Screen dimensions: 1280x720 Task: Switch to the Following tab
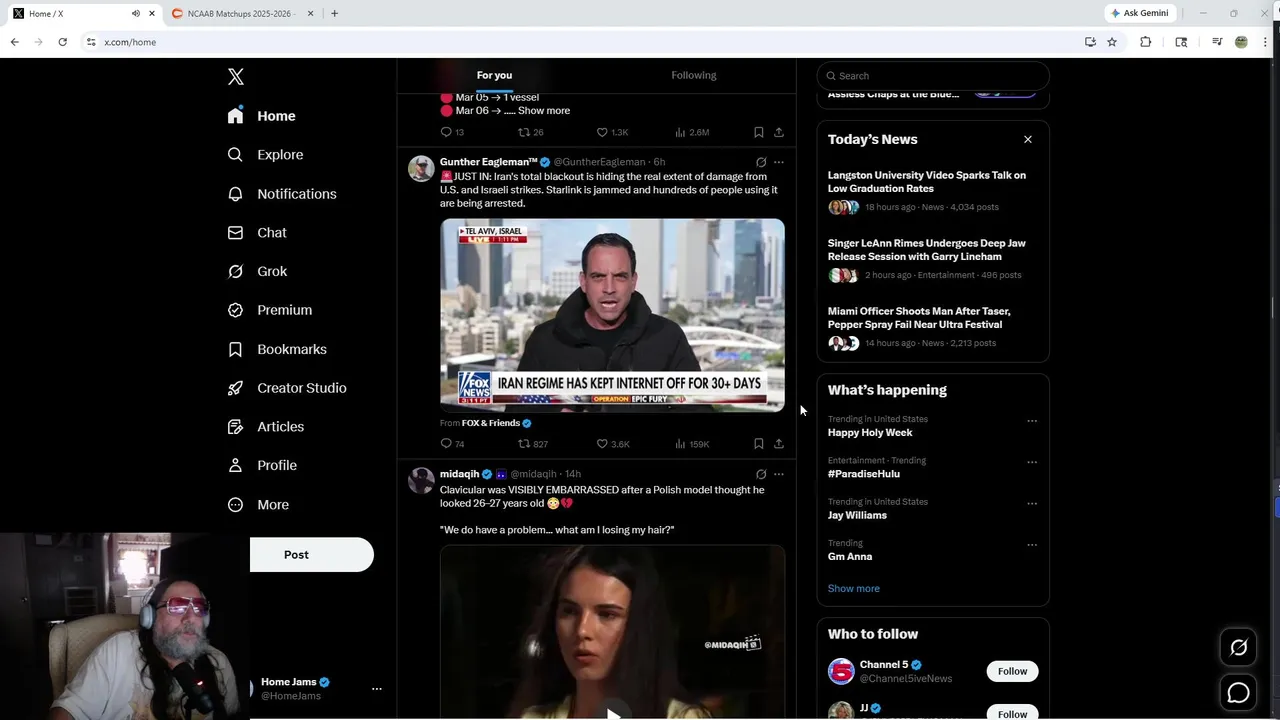click(x=694, y=75)
